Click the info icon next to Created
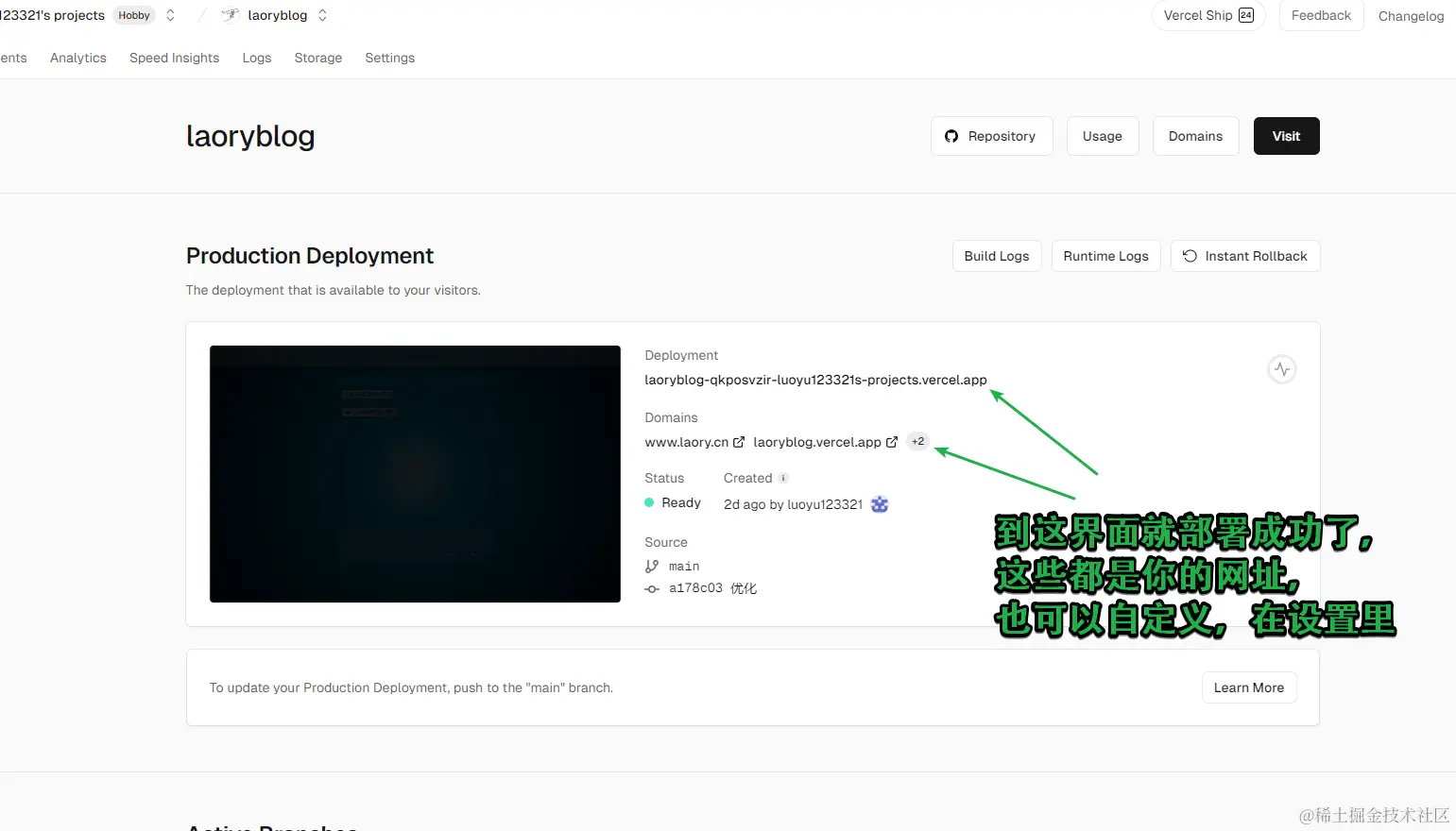The width and height of the screenshot is (1456, 831). [x=783, y=478]
